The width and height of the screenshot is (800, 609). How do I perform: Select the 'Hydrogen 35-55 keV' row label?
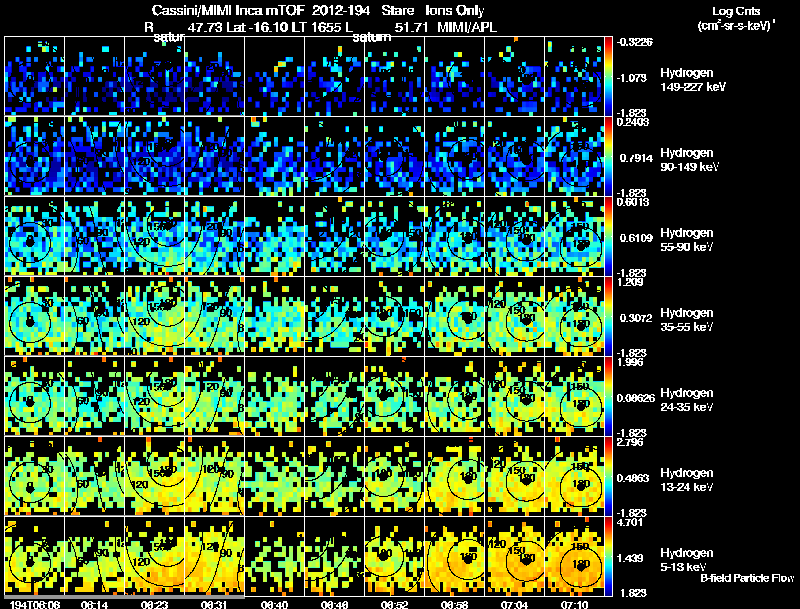687,320
